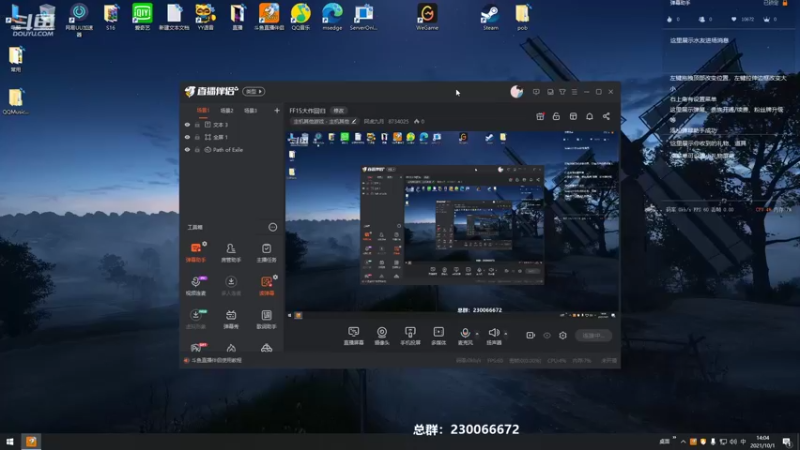Expand microphone options arrow
This screenshot has height=450, width=800.
(x=477, y=334)
